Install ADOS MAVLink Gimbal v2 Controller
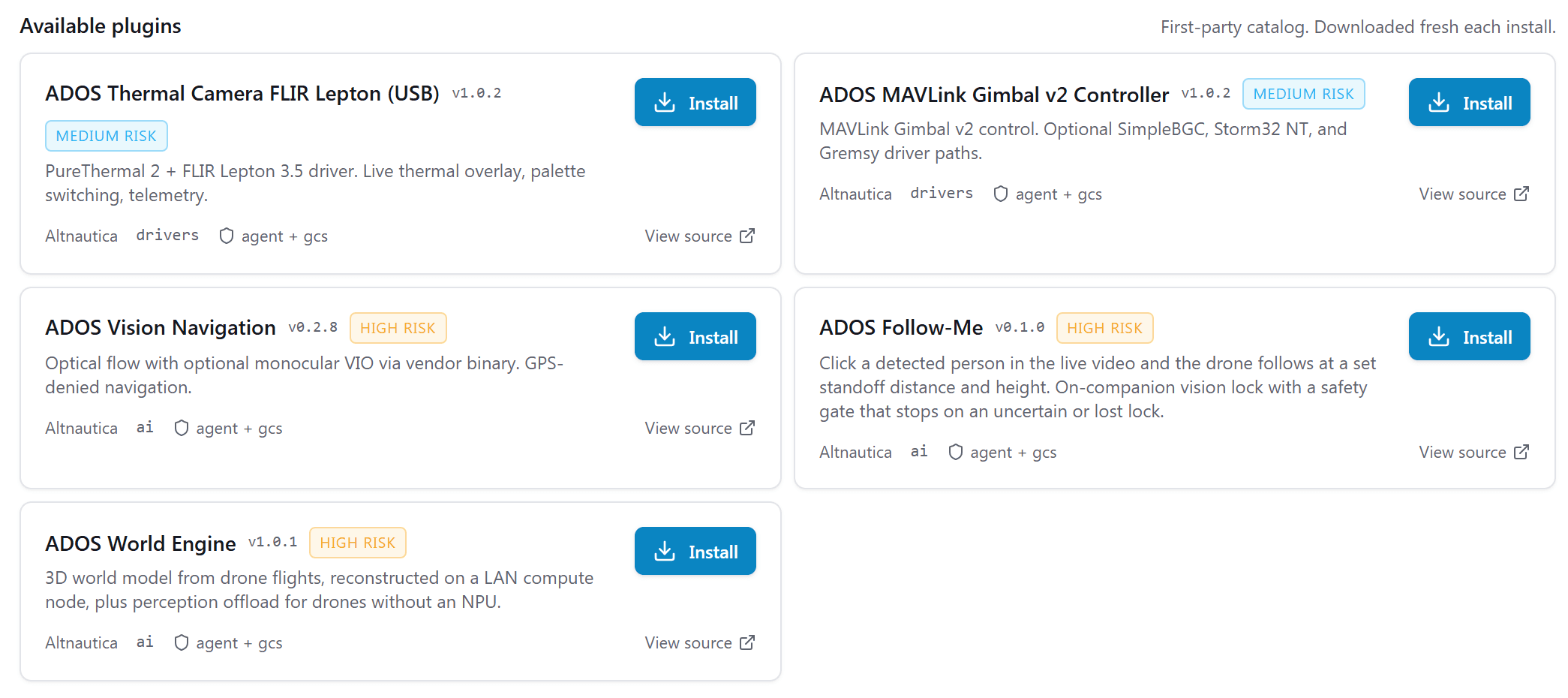 (1469, 102)
